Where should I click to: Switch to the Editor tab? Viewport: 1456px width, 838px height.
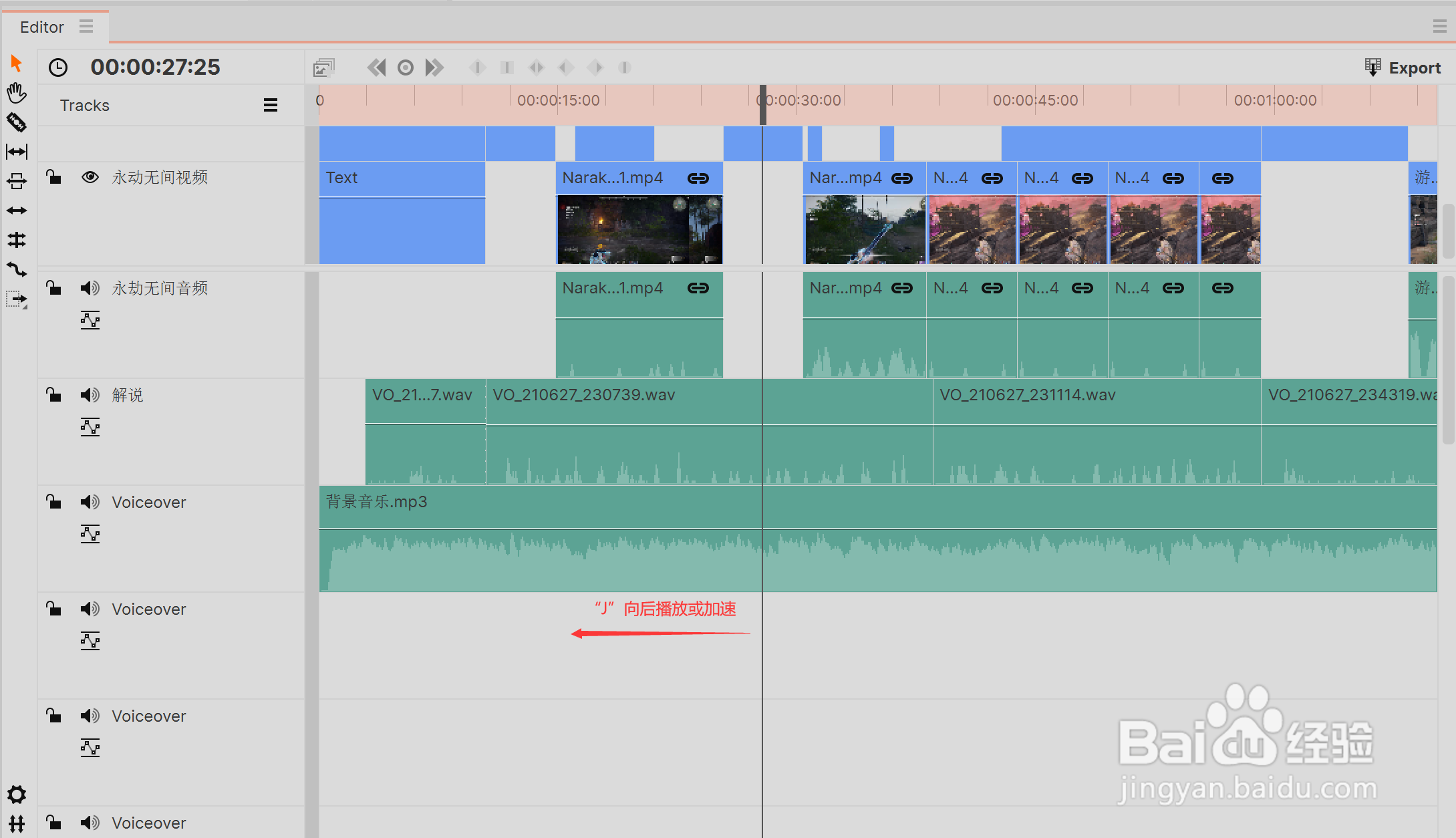[x=42, y=27]
